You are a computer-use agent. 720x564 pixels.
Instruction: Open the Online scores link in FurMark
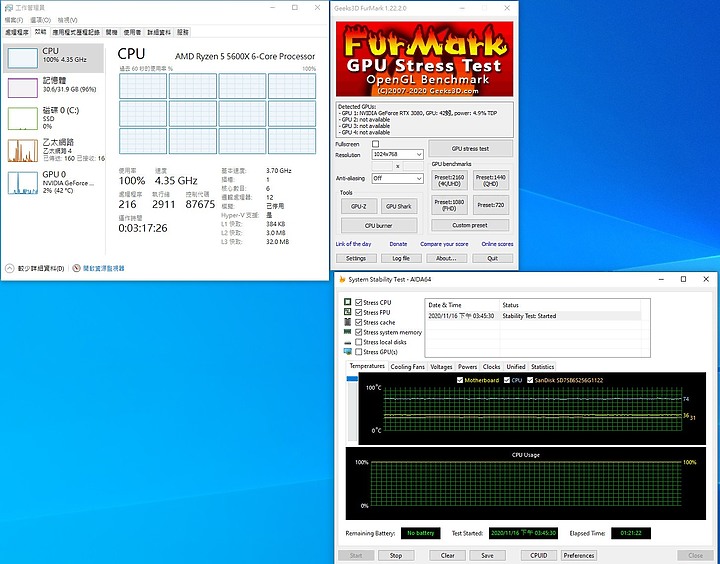(x=497, y=244)
